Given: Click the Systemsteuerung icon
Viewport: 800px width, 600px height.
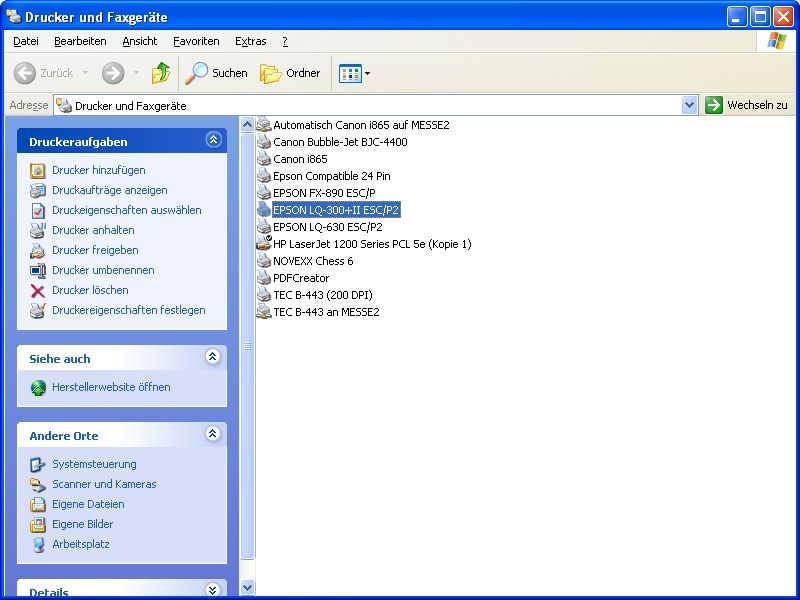Looking at the screenshot, I should [38, 464].
